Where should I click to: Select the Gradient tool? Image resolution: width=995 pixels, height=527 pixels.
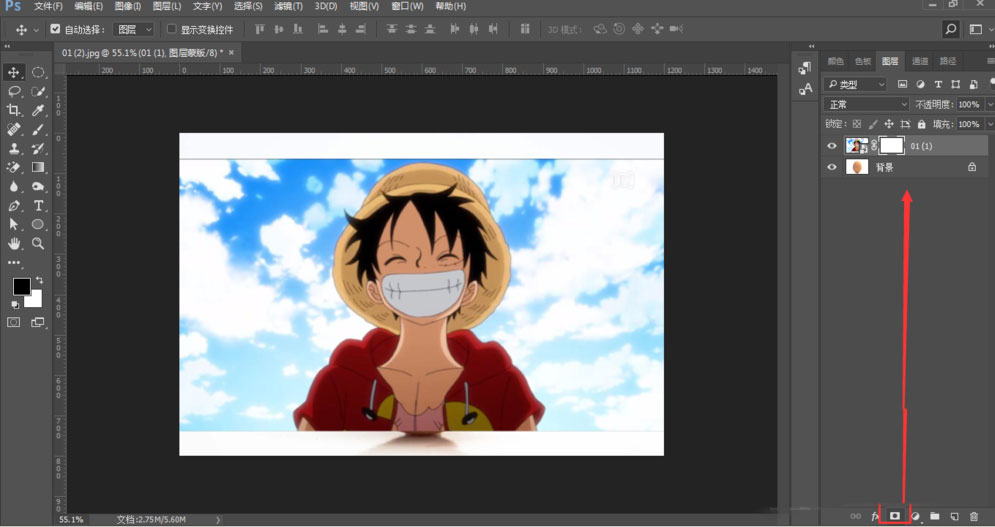(x=38, y=168)
